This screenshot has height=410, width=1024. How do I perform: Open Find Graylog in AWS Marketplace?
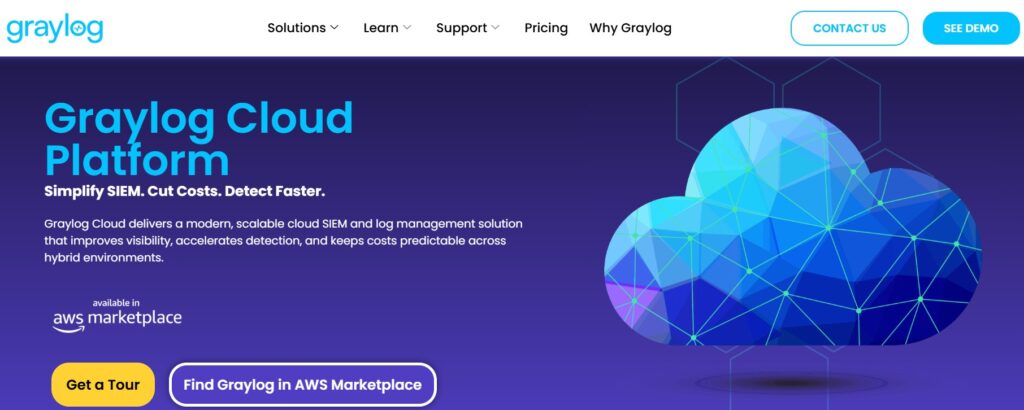click(x=302, y=385)
